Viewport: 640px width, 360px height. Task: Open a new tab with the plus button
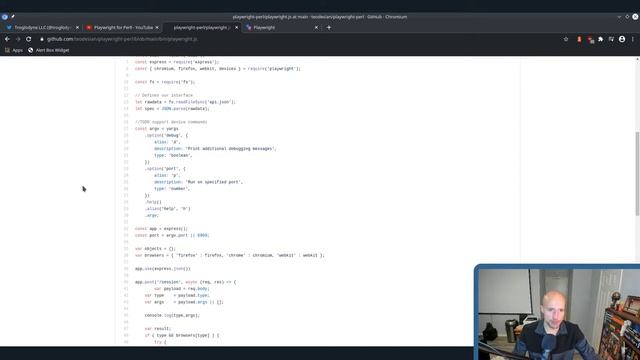pyautogui.click(x=329, y=27)
